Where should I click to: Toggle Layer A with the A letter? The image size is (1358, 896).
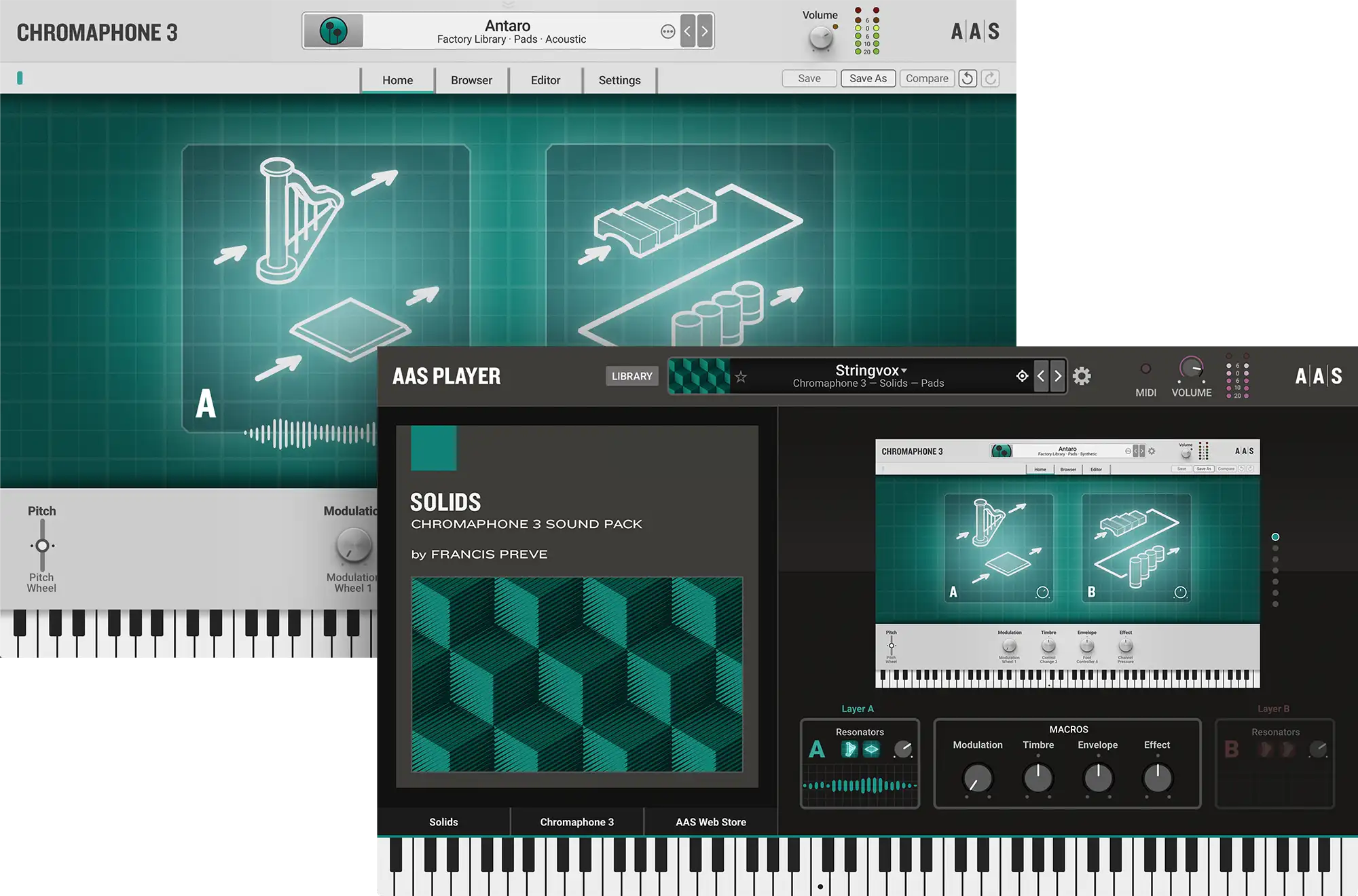(817, 749)
